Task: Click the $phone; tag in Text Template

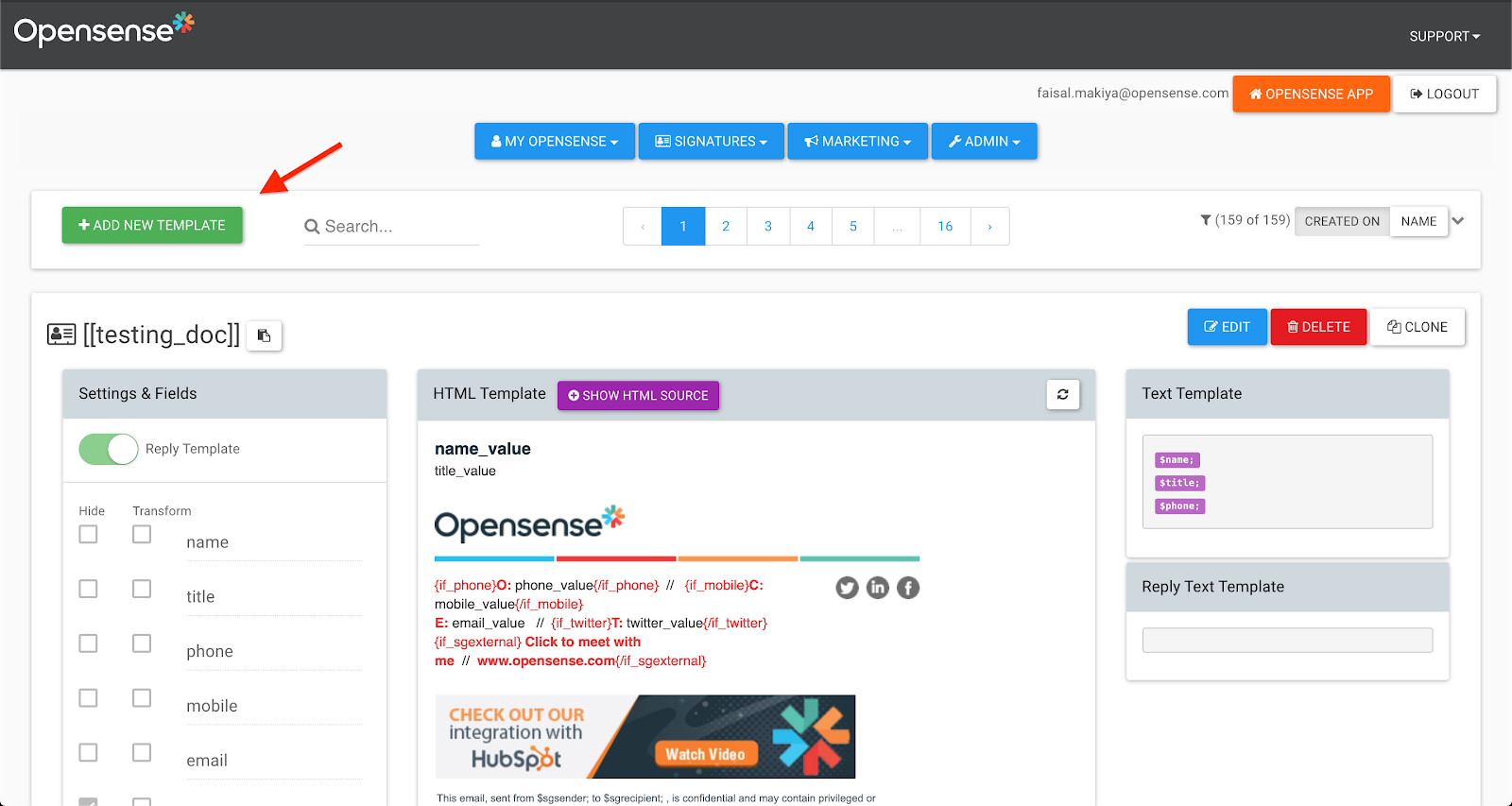Action: 1179,506
